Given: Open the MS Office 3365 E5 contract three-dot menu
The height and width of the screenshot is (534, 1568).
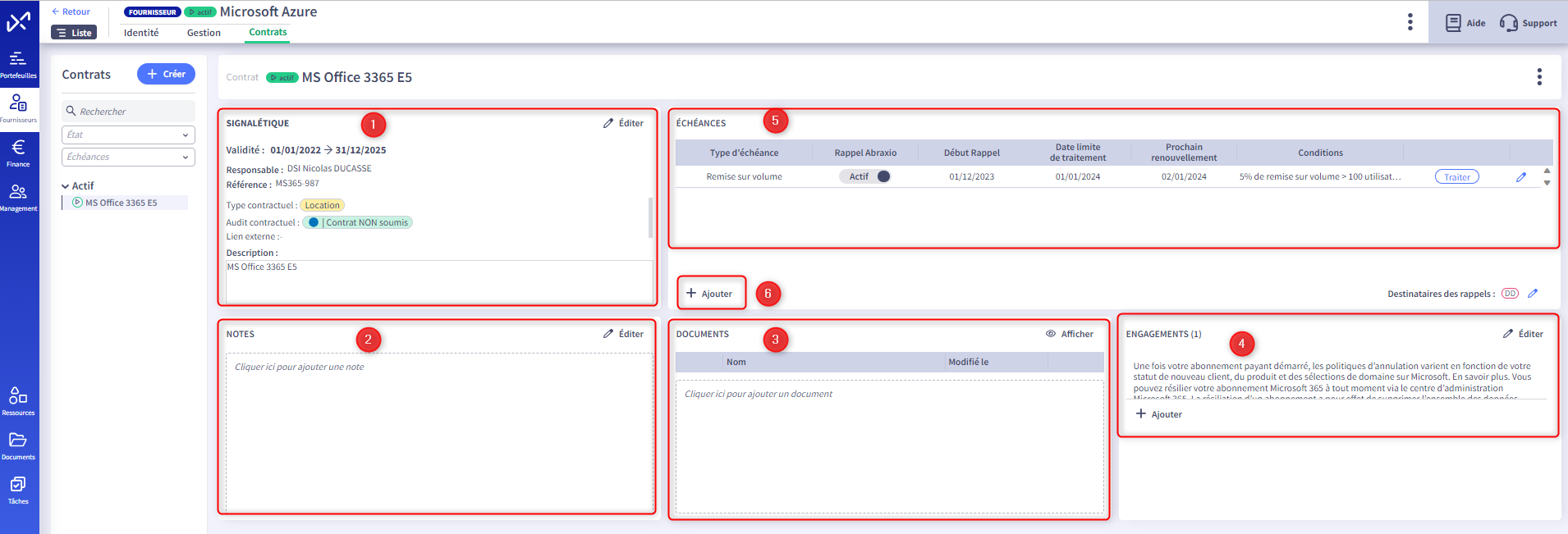Looking at the screenshot, I should point(1539,77).
